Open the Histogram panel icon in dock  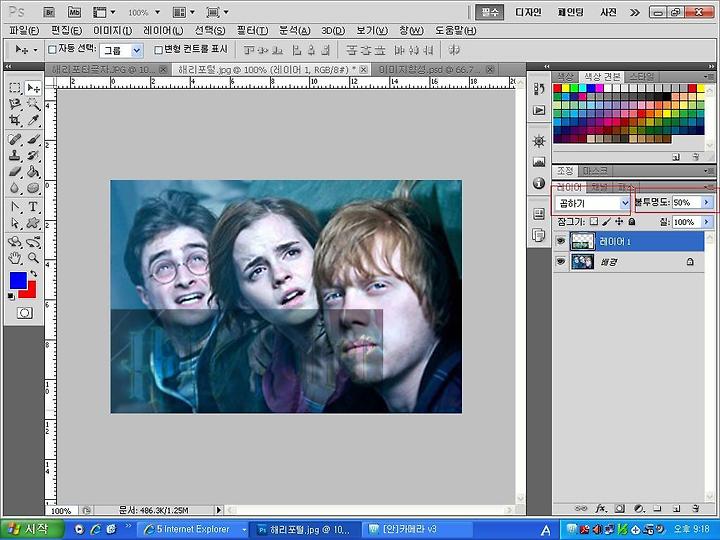tap(539, 162)
